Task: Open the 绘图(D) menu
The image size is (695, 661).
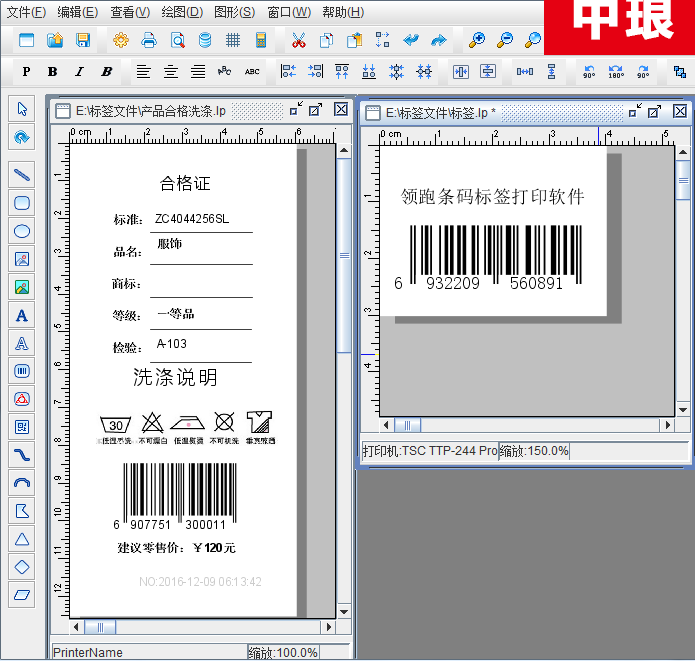Action: 181,12
